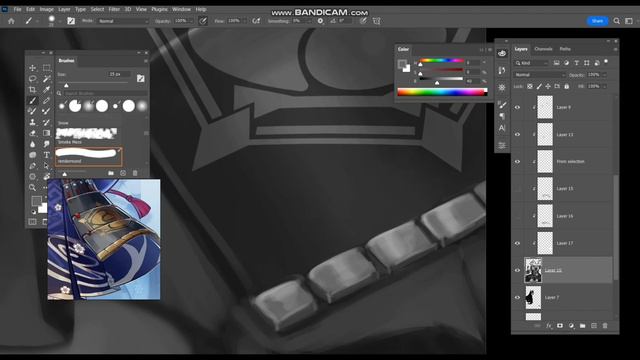Viewport: 640px width, 360px height.
Task: Switch to the Channels tab
Action: 543,49
